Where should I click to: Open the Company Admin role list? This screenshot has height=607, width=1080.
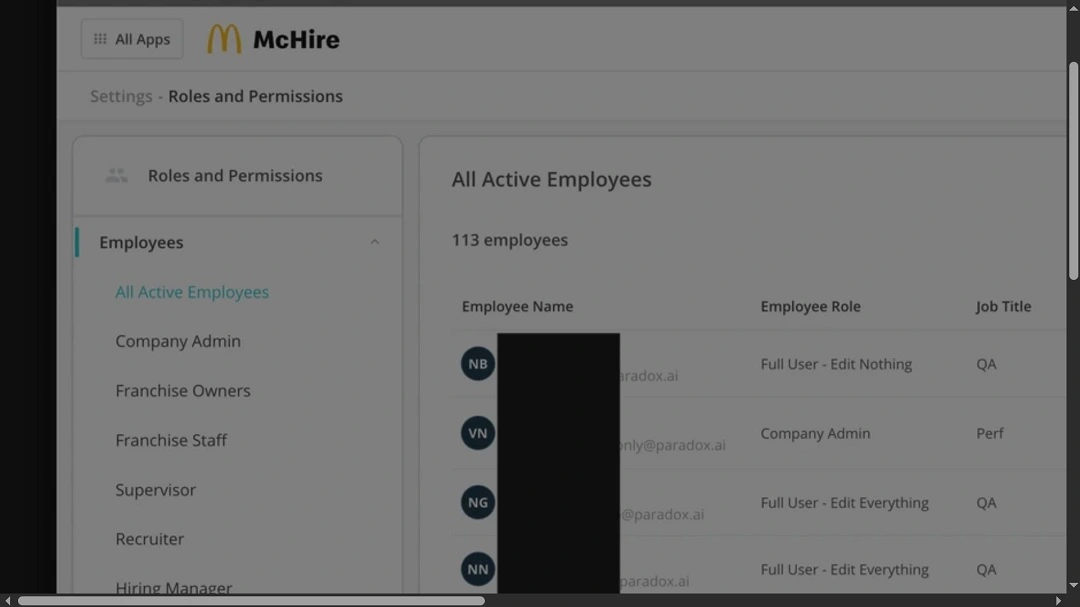[x=178, y=341]
